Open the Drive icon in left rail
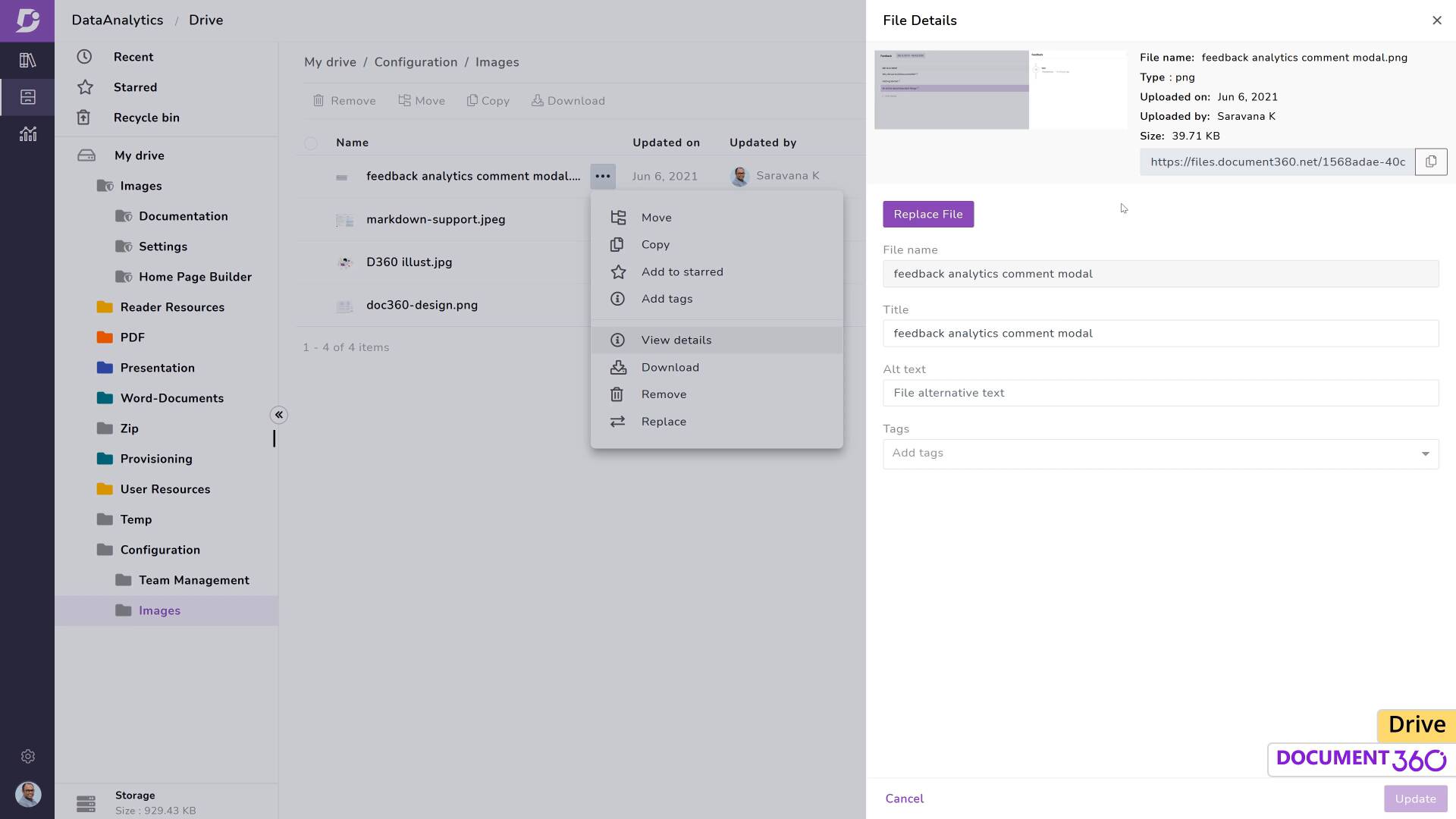The width and height of the screenshot is (1456, 819). pyautogui.click(x=28, y=97)
